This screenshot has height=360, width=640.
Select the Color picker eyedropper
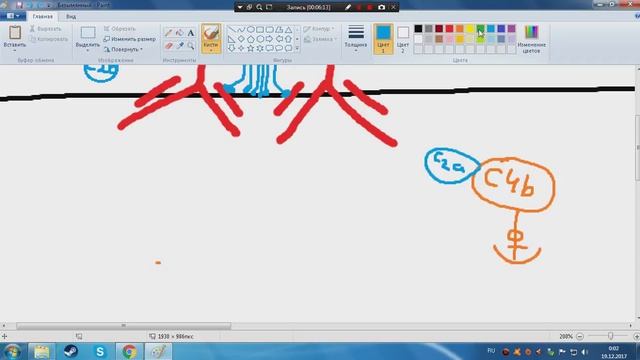pos(180,46)
